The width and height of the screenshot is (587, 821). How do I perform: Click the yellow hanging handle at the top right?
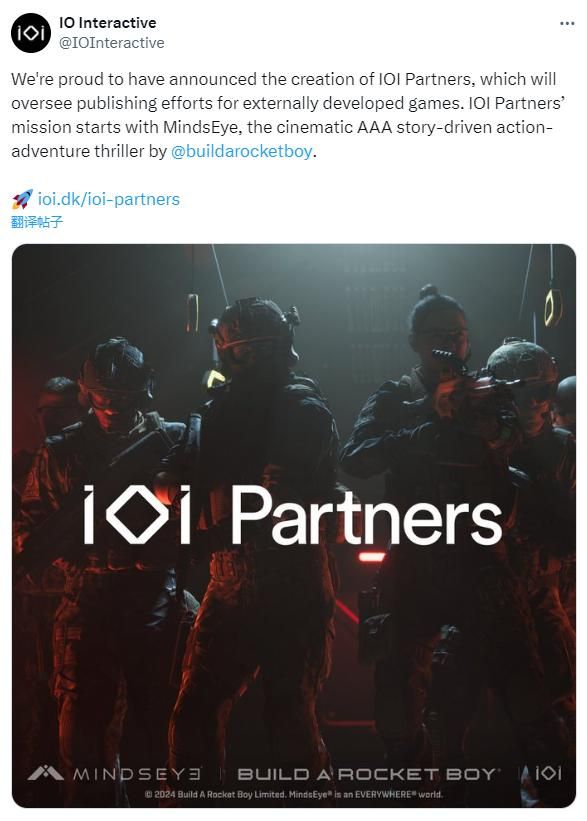pos(552,307)
